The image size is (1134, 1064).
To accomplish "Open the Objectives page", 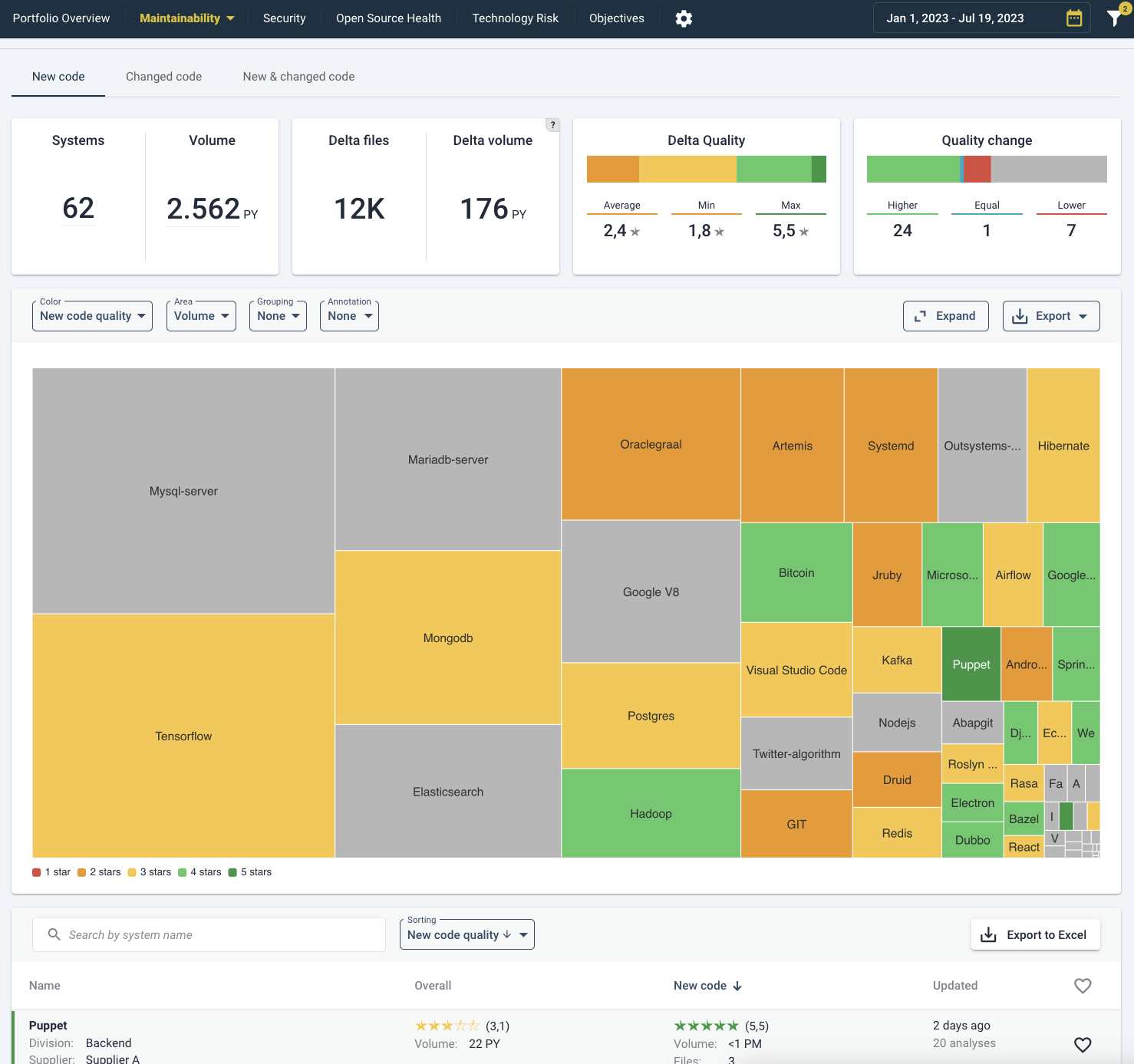I will click(x=617, y=18).
